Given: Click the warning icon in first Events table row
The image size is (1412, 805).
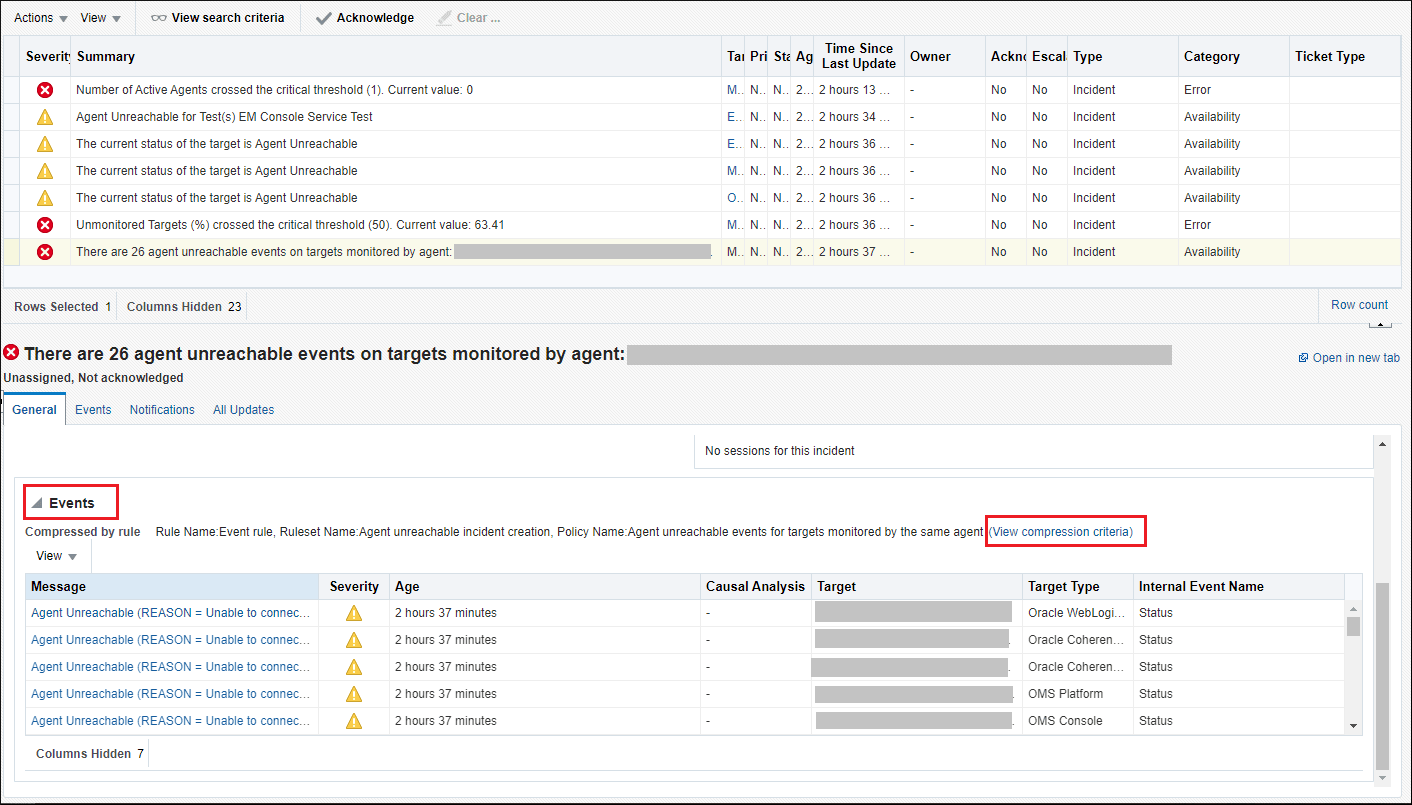Looking at the screenshot, I should (x=354, y=613).
